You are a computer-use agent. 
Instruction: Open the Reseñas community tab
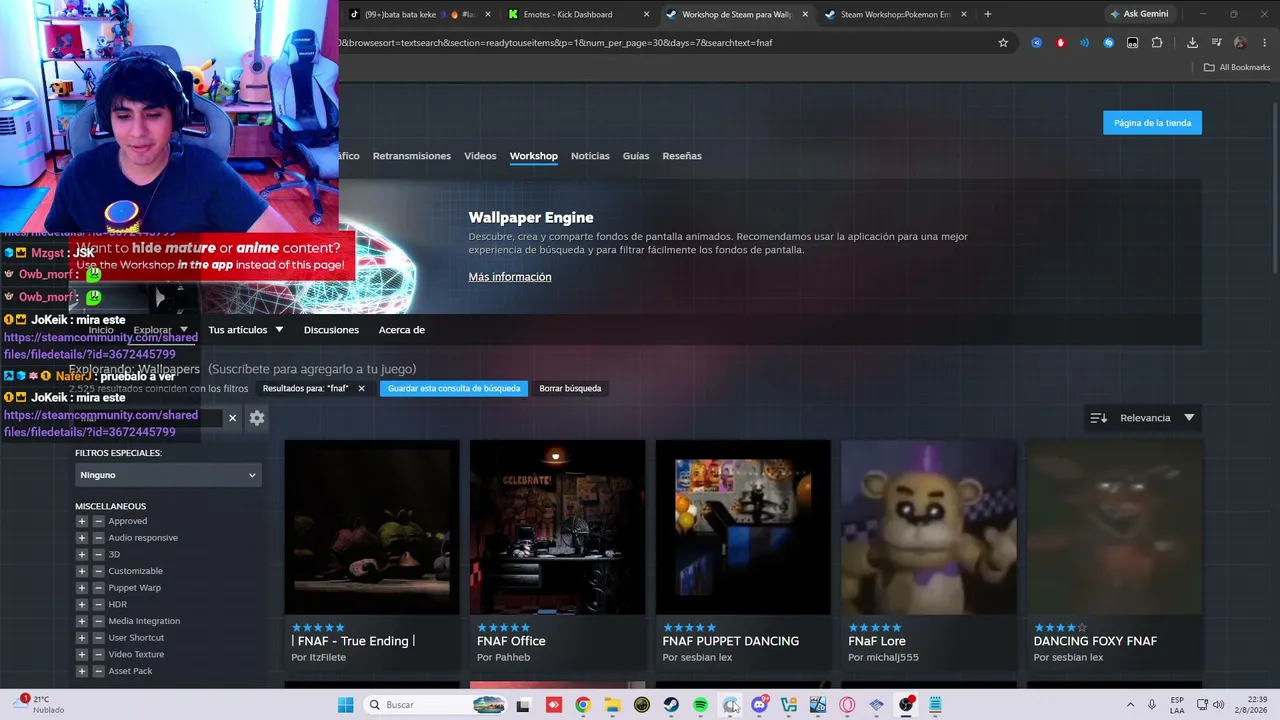point(682,156)
